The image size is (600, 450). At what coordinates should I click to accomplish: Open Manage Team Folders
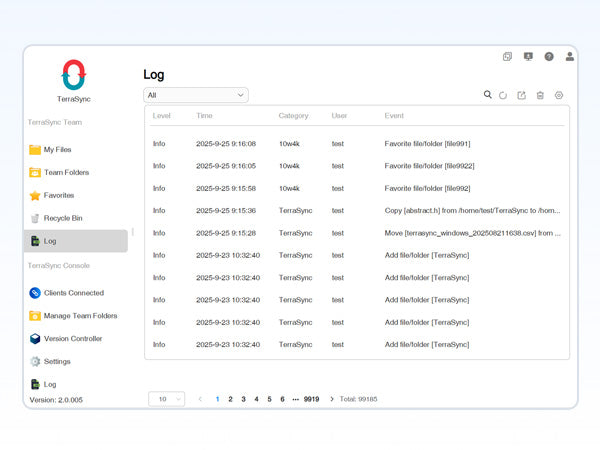point(79,316)
